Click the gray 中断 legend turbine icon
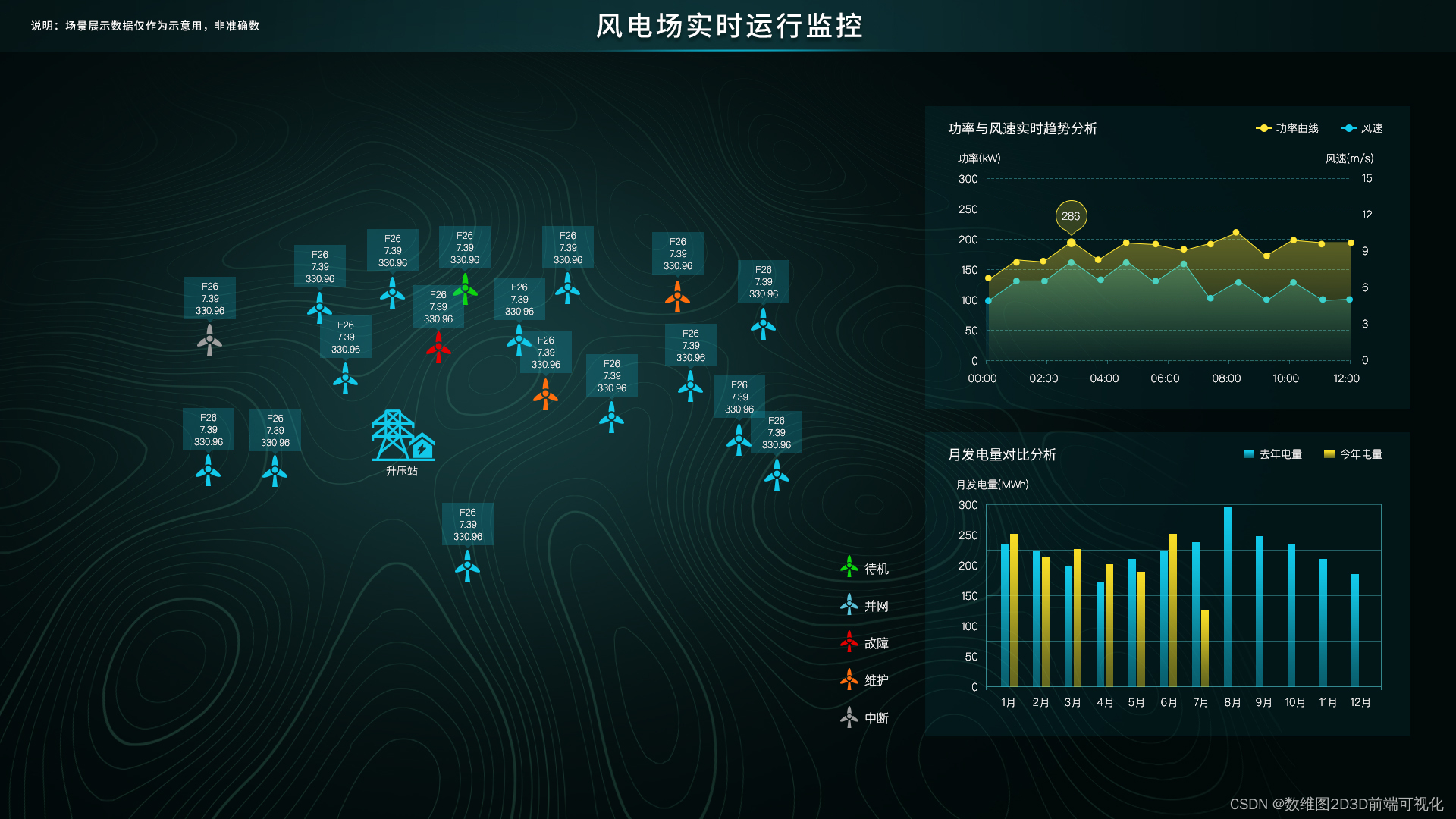 click(849, 717)
